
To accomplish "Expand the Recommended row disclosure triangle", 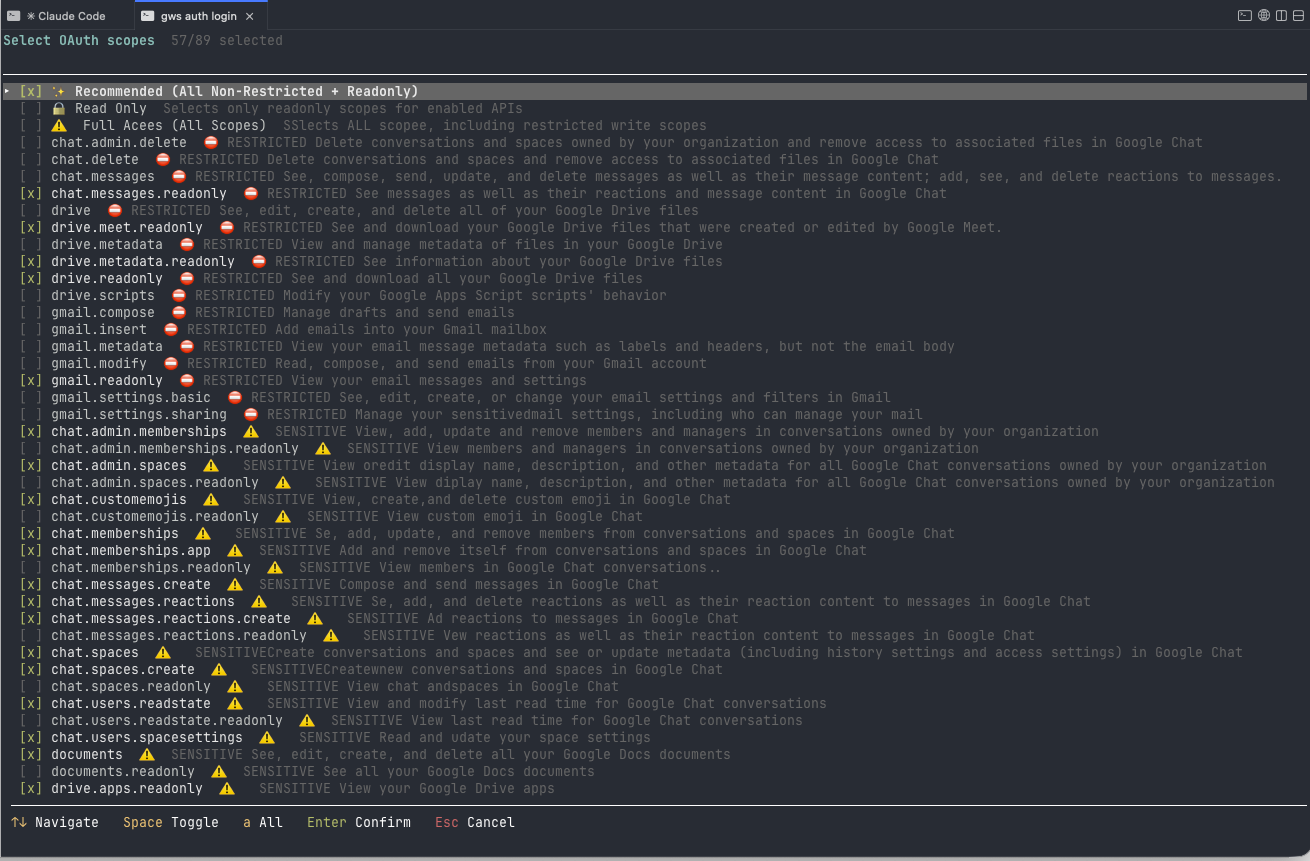I will tap(8, 90).
